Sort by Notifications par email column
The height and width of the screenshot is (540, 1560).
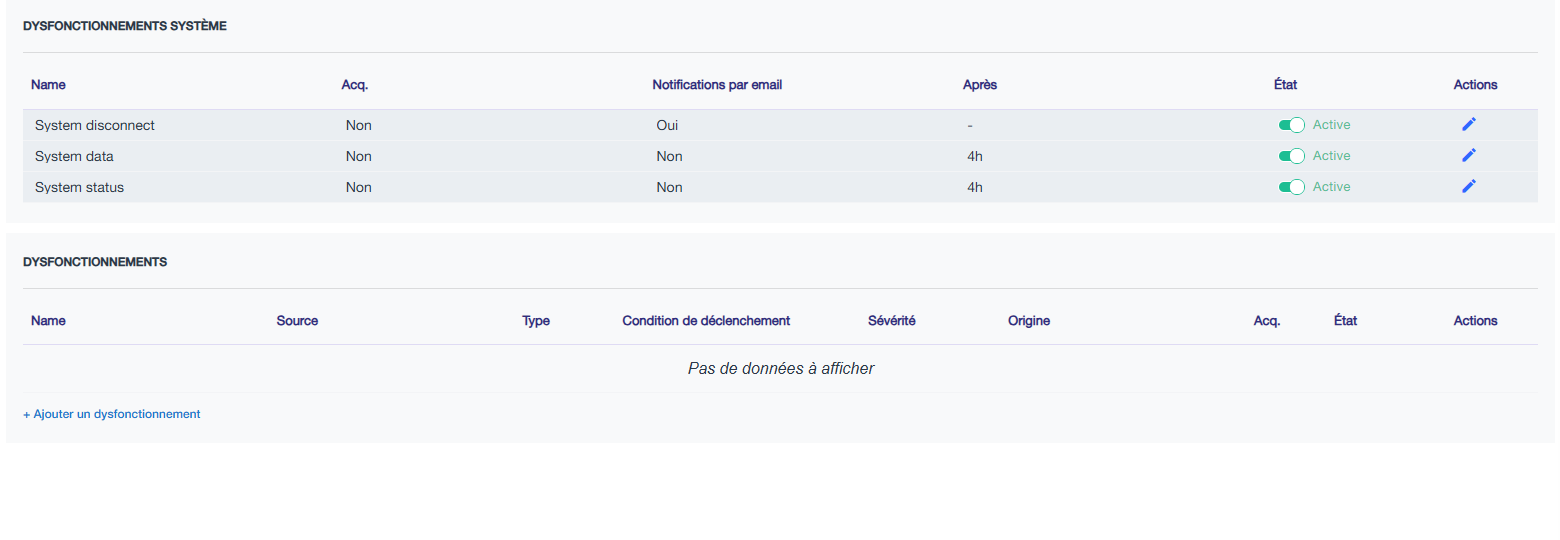pos(717,85)
